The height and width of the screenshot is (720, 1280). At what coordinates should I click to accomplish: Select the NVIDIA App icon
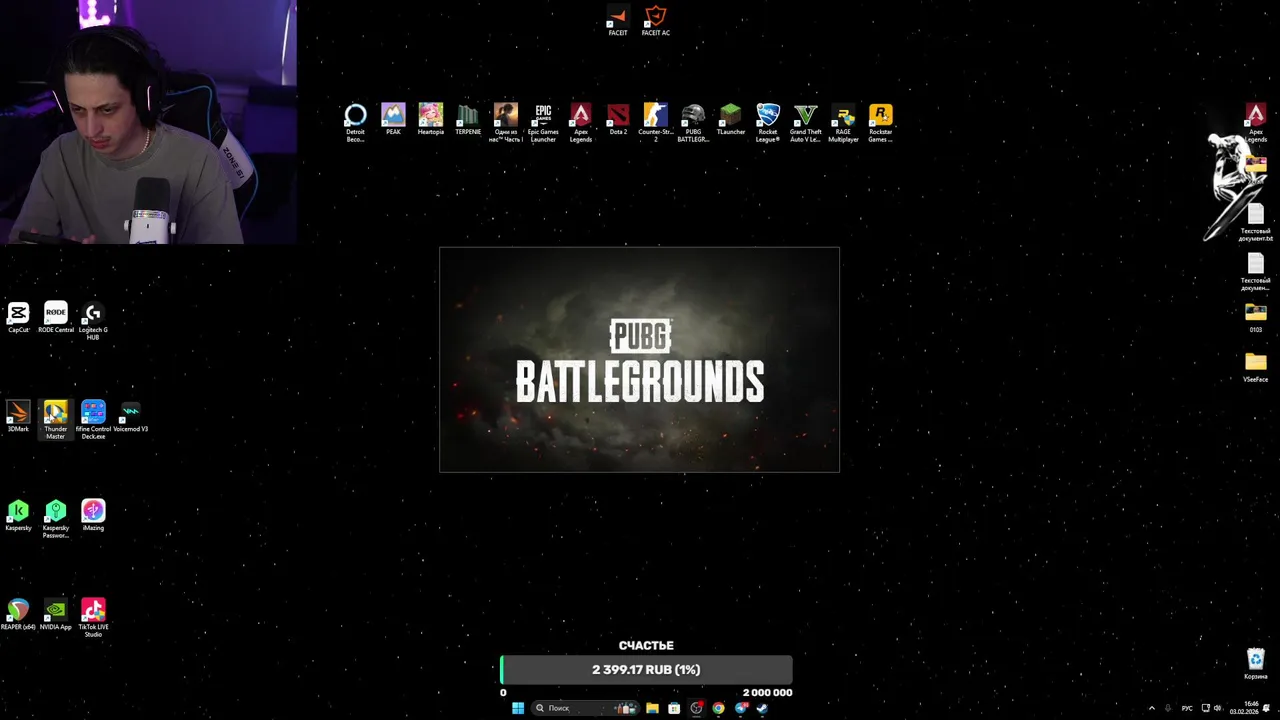pos(56,615)
